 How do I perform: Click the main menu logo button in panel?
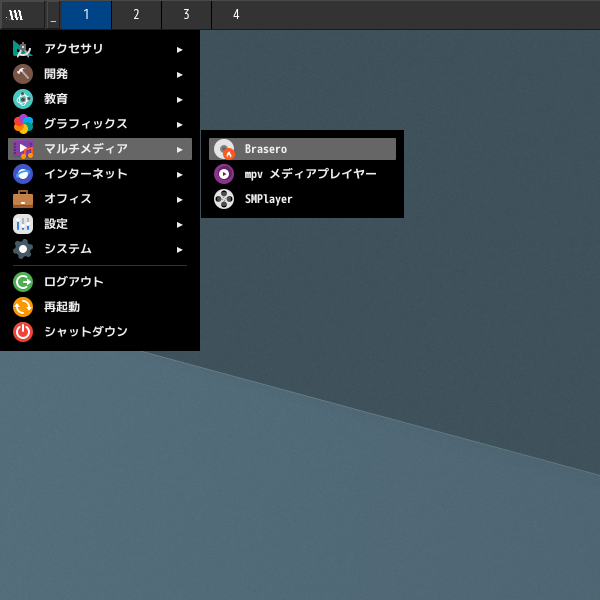22,15
